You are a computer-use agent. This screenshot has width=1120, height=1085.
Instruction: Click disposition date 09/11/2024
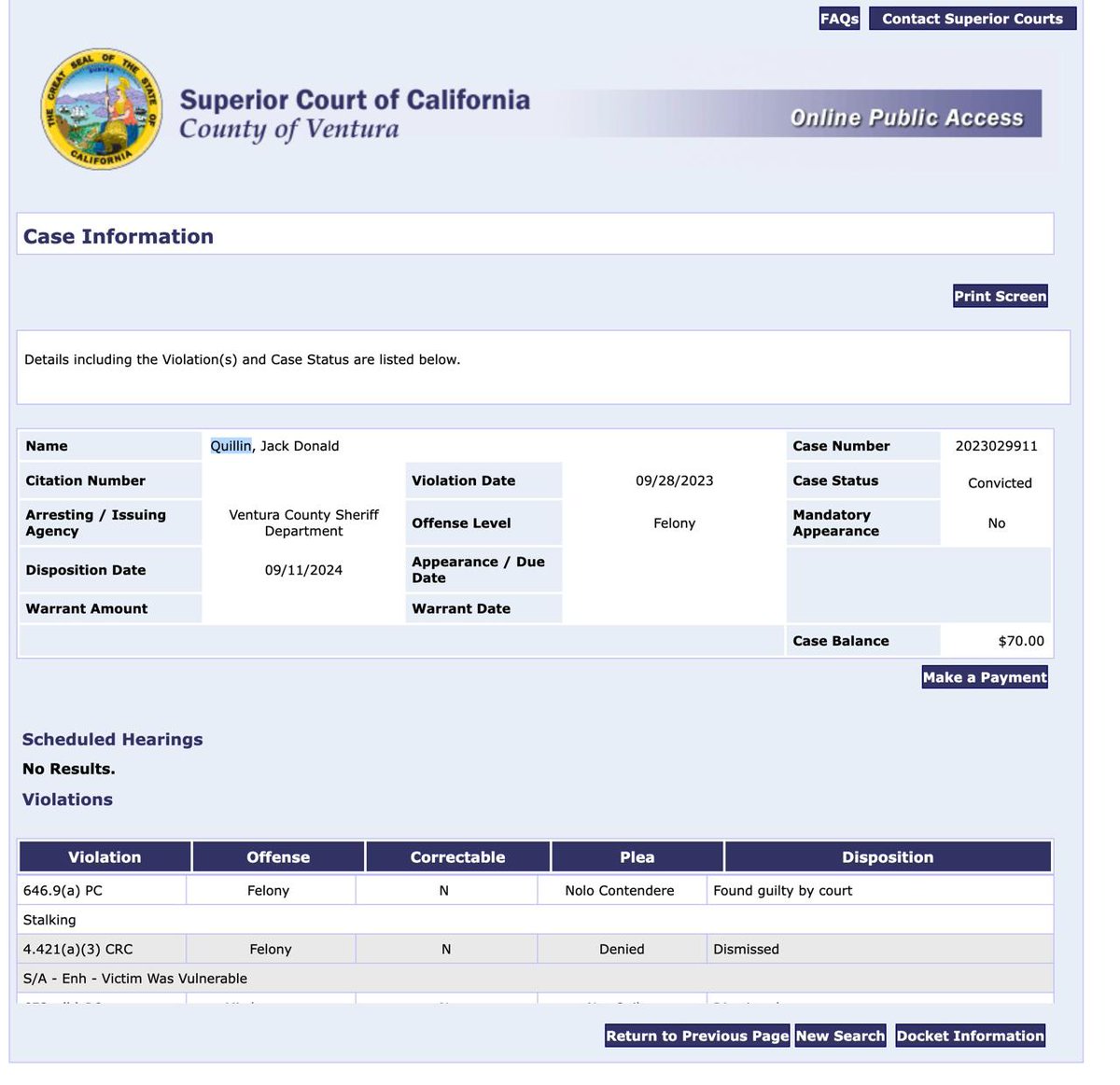[303, 570]
